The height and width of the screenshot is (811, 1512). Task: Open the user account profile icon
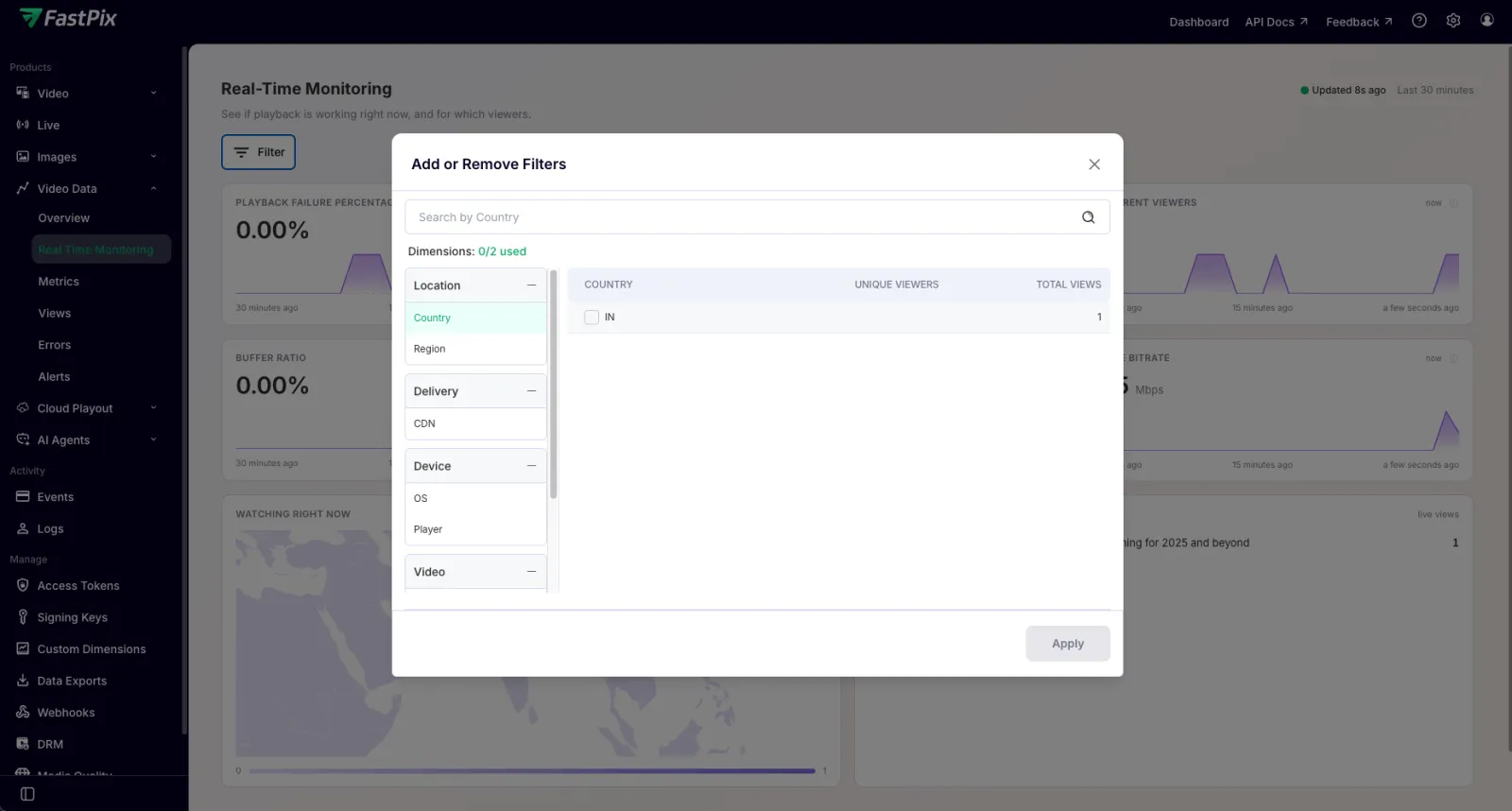click(1486, 20)
